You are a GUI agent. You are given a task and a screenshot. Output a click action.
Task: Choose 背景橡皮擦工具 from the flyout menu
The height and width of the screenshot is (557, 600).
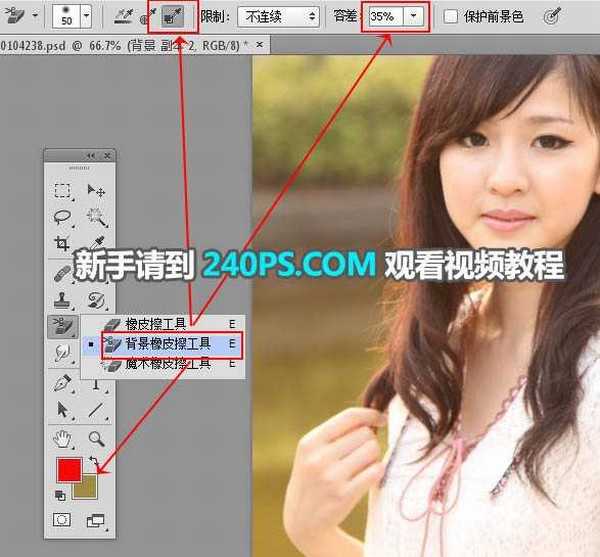(163, 343)
